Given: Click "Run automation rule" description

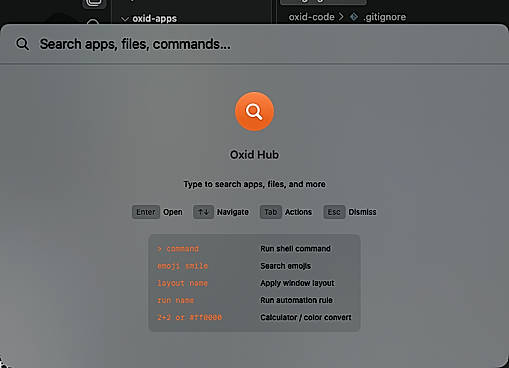Looking at the screenshot, I should (x=296, y=300).
